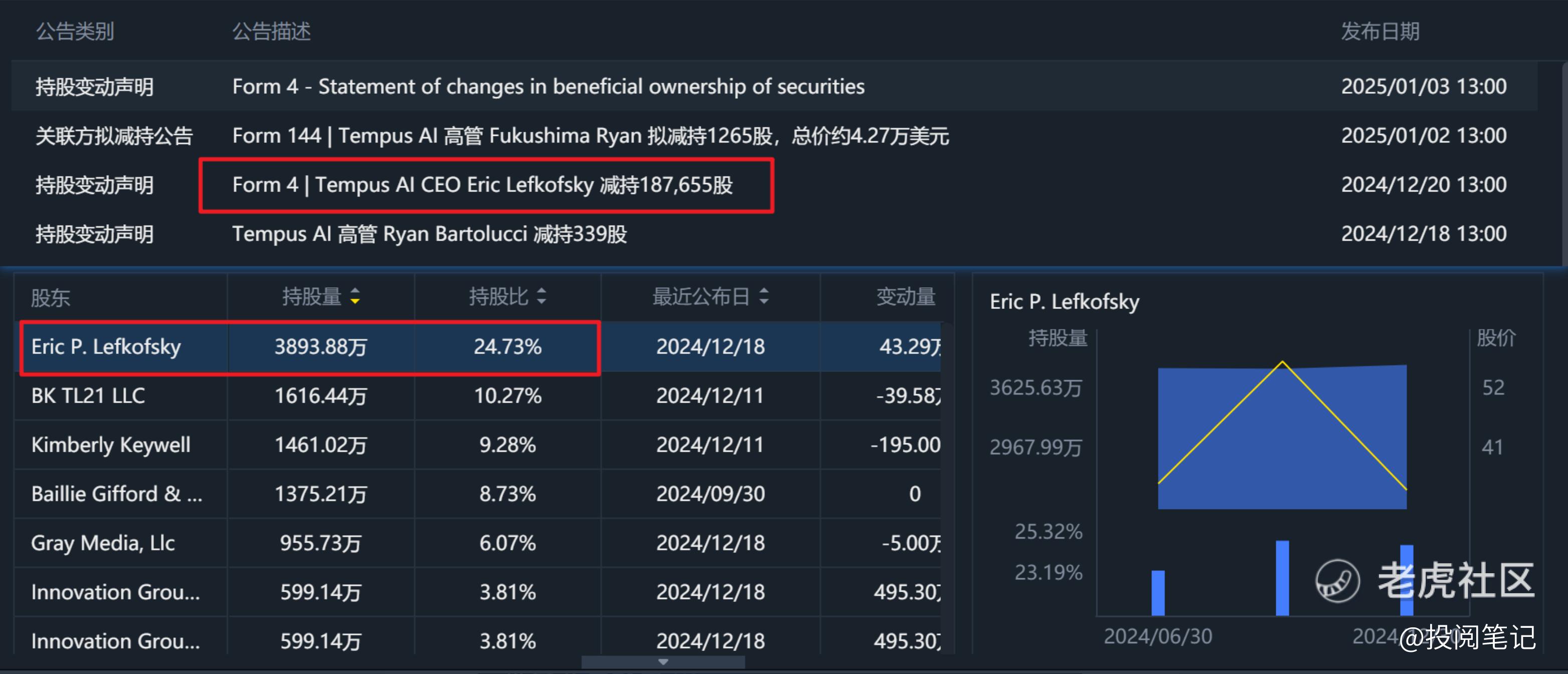
Task: Expand list with bottom down-arrow handle
Action: coord(663,662)
